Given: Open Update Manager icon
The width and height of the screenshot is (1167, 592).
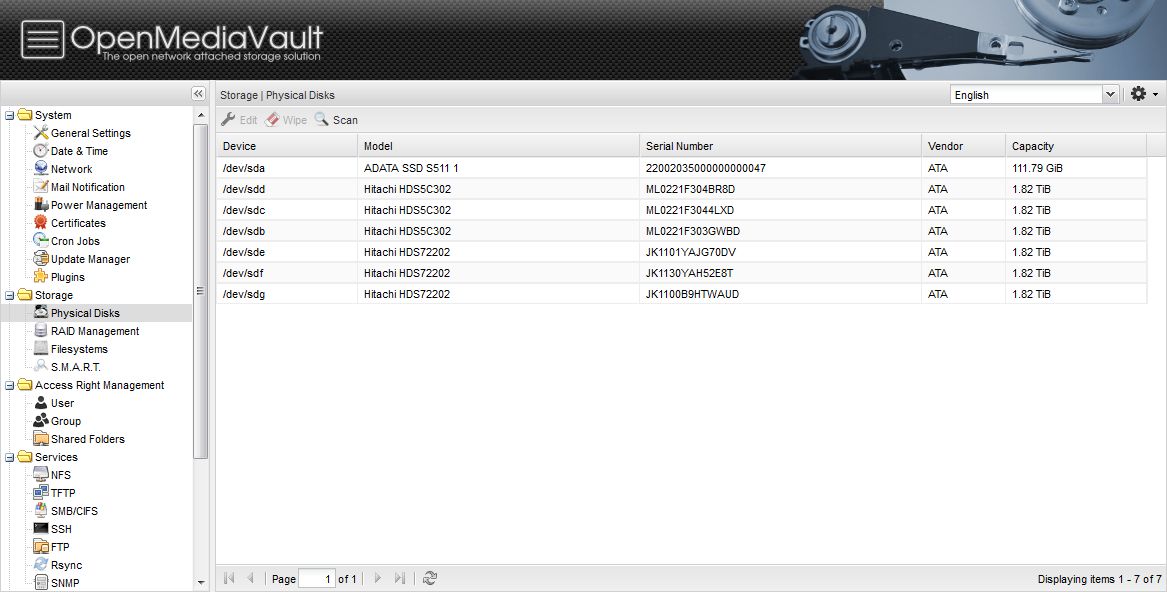Looking at the screenshot, I should tap(41, 258).
